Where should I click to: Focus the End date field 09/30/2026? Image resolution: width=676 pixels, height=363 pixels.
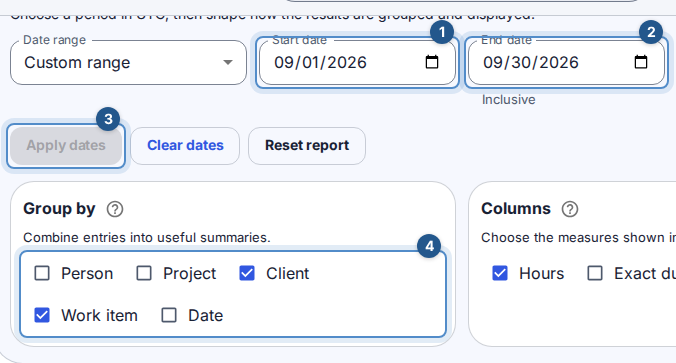click(x=566, y=63)
